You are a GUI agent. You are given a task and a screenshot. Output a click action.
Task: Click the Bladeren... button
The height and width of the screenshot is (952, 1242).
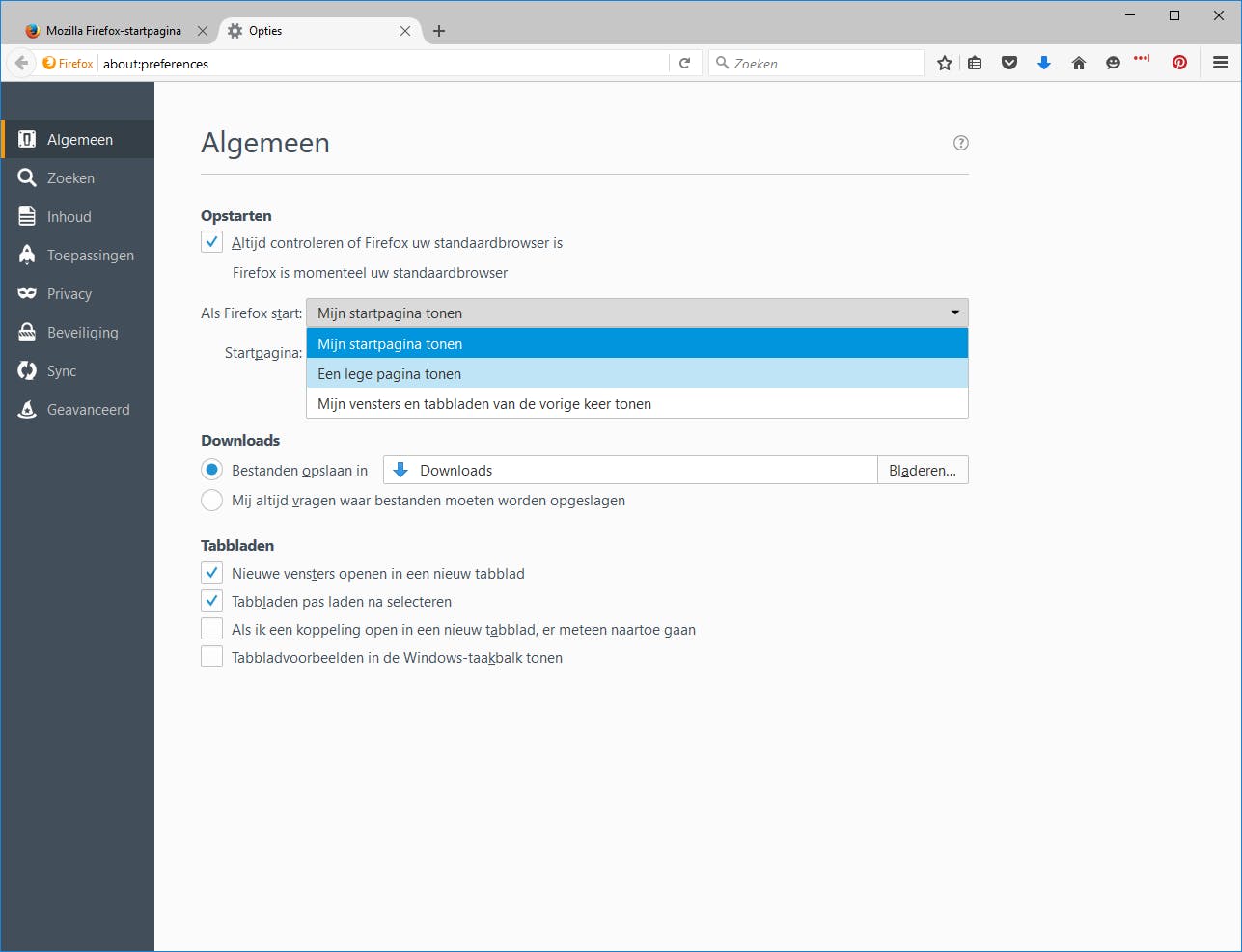click(923, 470)
